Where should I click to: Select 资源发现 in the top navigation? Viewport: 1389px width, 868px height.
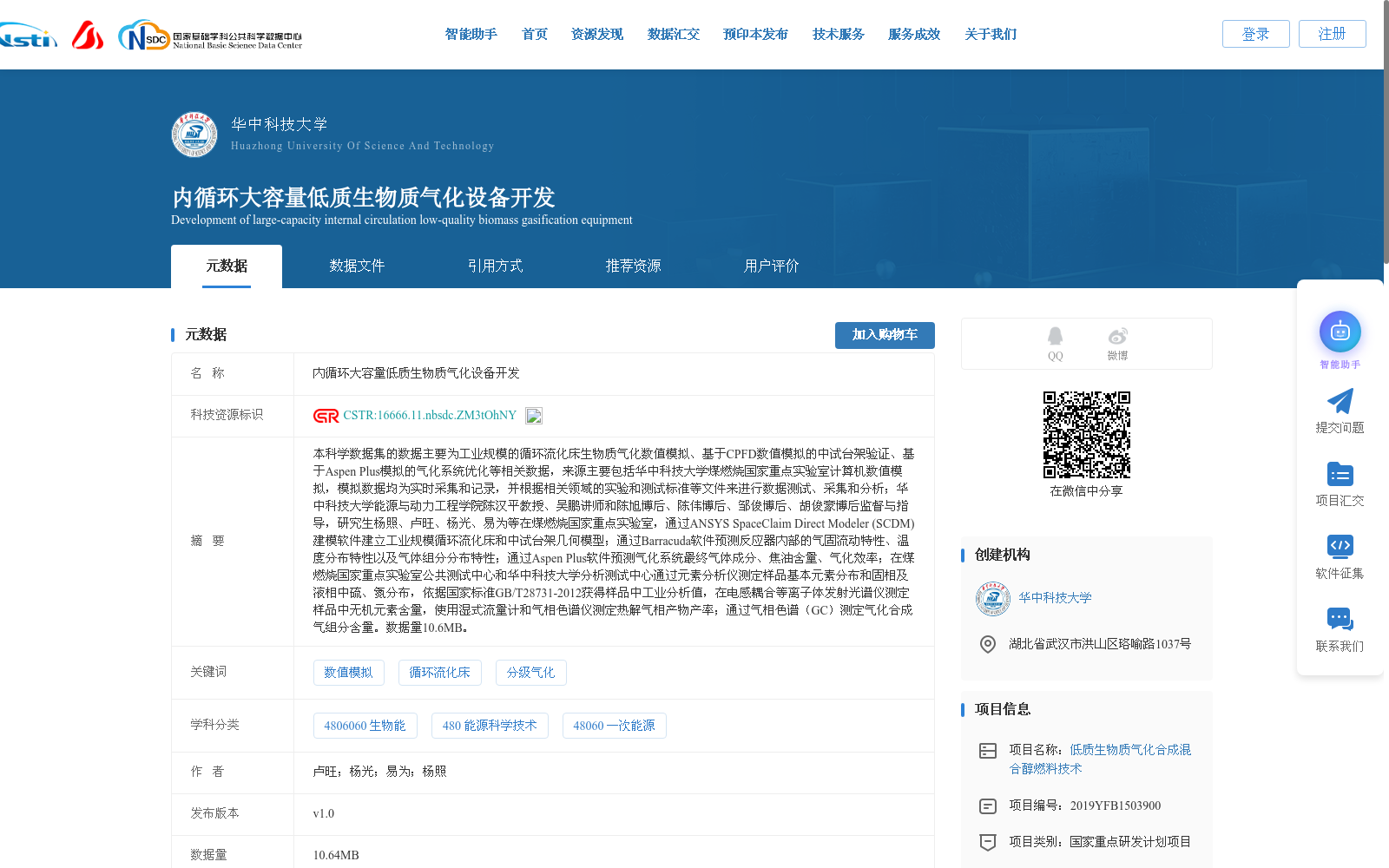[596, 34]
